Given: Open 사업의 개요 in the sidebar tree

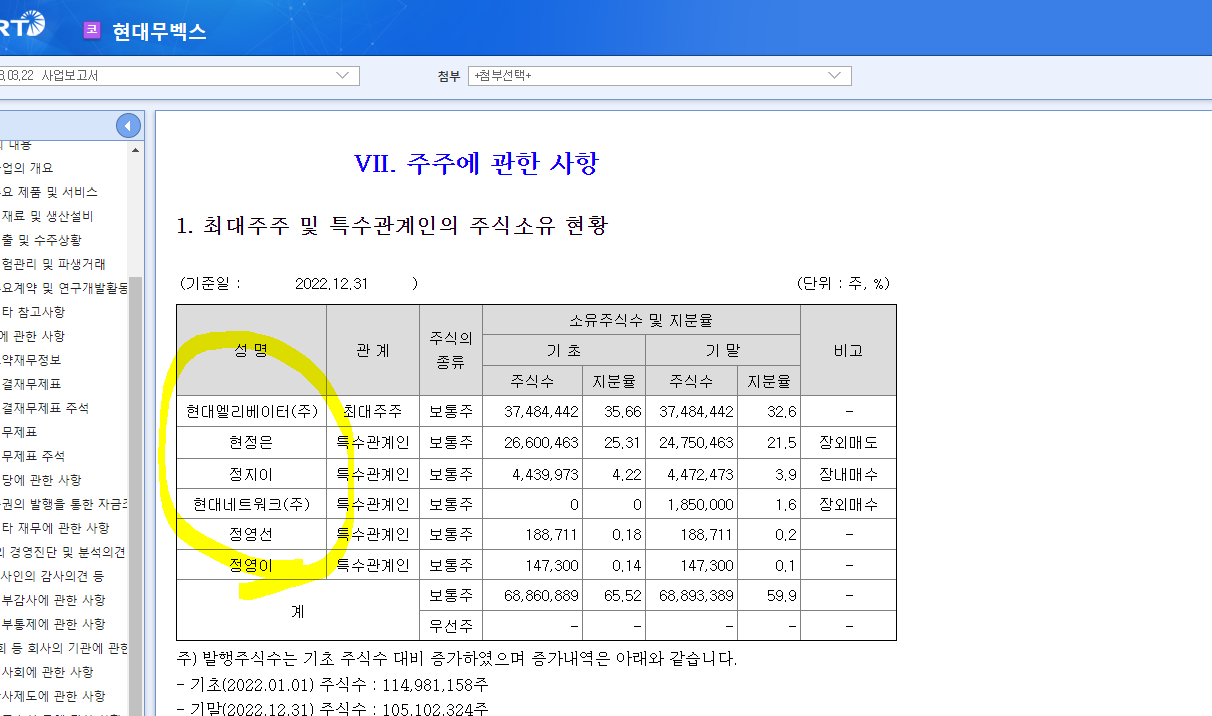Looking at the screenshot, I should [x=28, y=168].
